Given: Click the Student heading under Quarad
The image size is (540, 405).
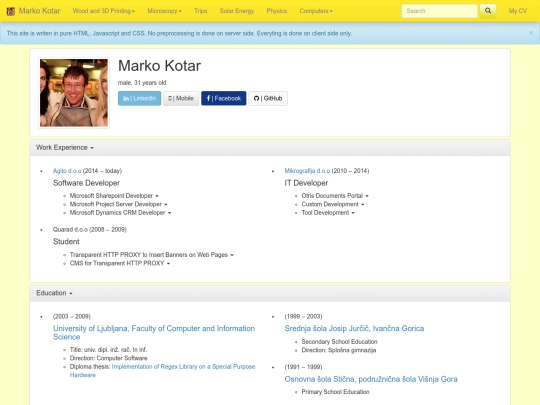Looking at the screenshot, I should (x=66, y=242).
